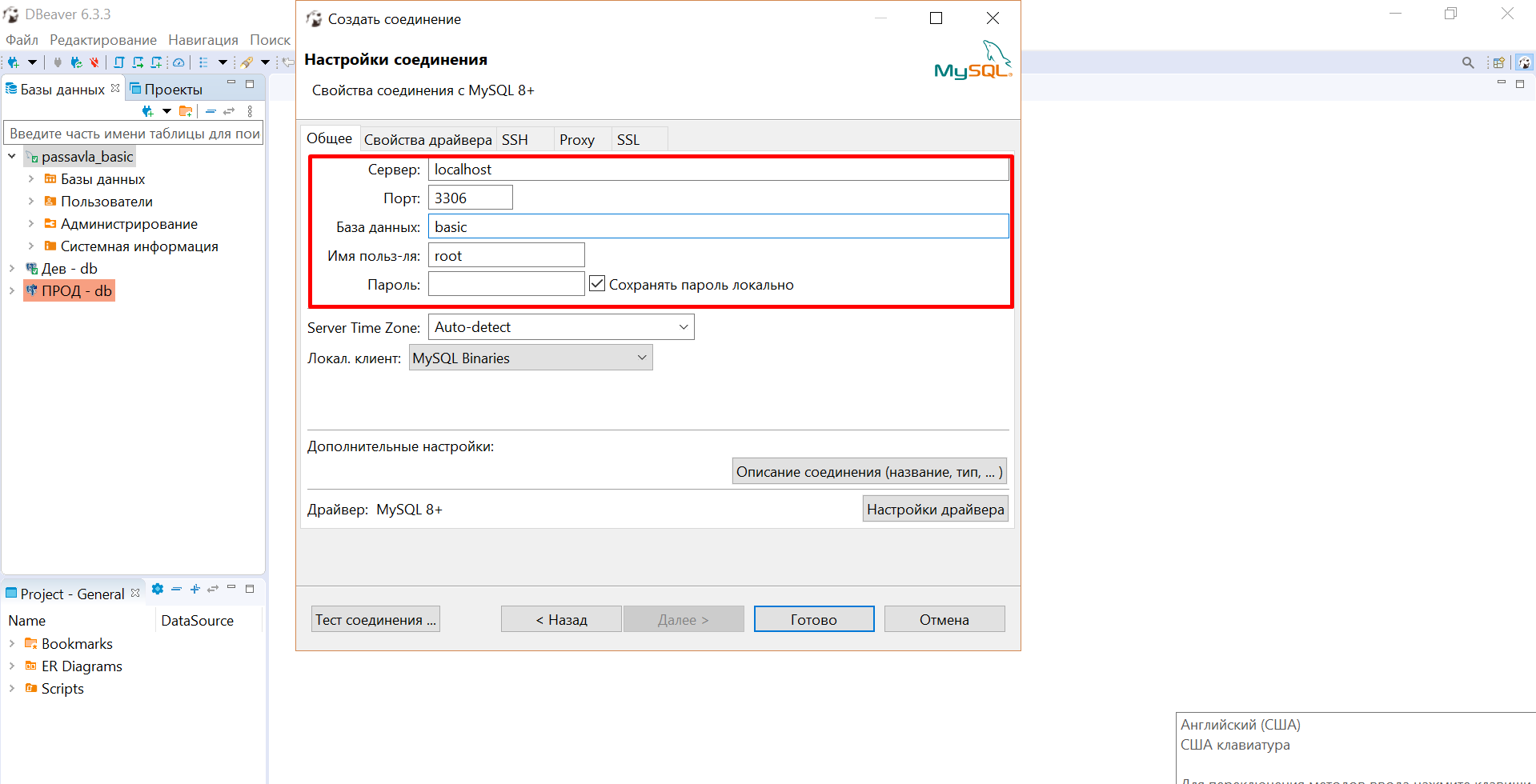Open the SQL Editor script icon in main toolbar
The height and width of the screenshot is (784, 1536).
119,62
